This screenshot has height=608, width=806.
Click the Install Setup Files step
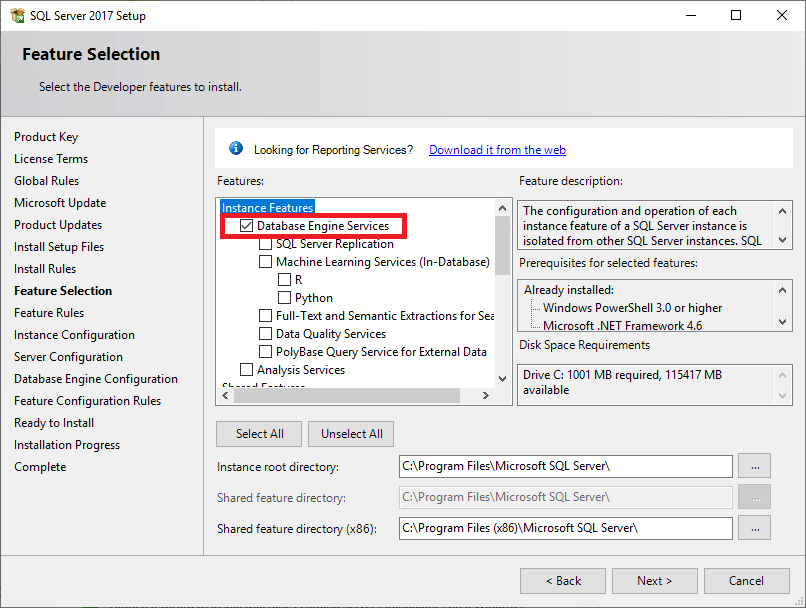[59, 247]
